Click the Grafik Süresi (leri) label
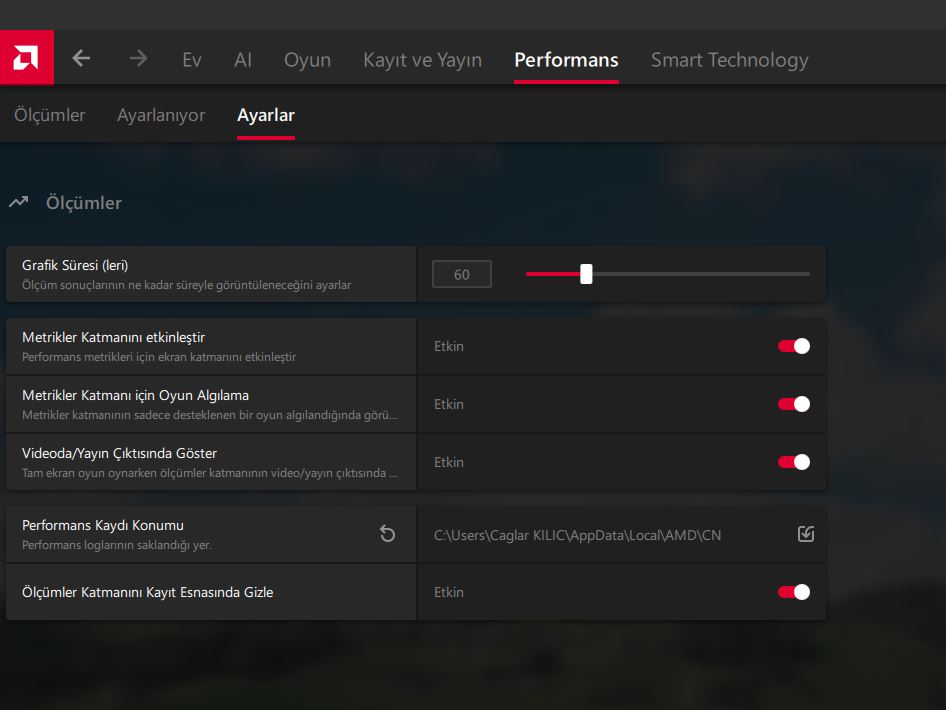 click(x=75, y=265)
